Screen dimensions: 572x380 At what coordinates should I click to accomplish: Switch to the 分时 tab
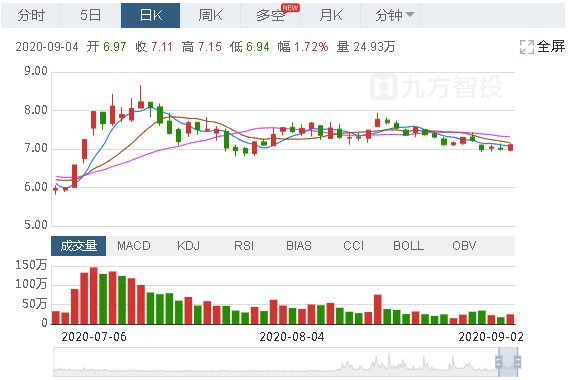[x=31, y=15]
